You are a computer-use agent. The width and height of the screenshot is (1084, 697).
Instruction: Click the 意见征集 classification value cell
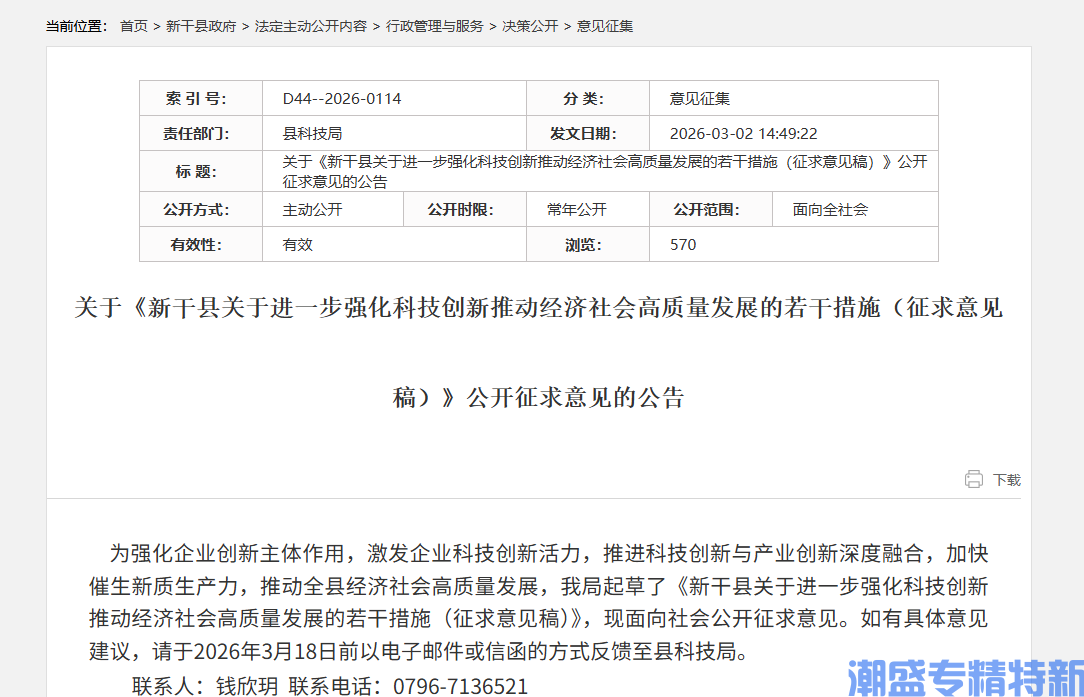coord(697,97)
